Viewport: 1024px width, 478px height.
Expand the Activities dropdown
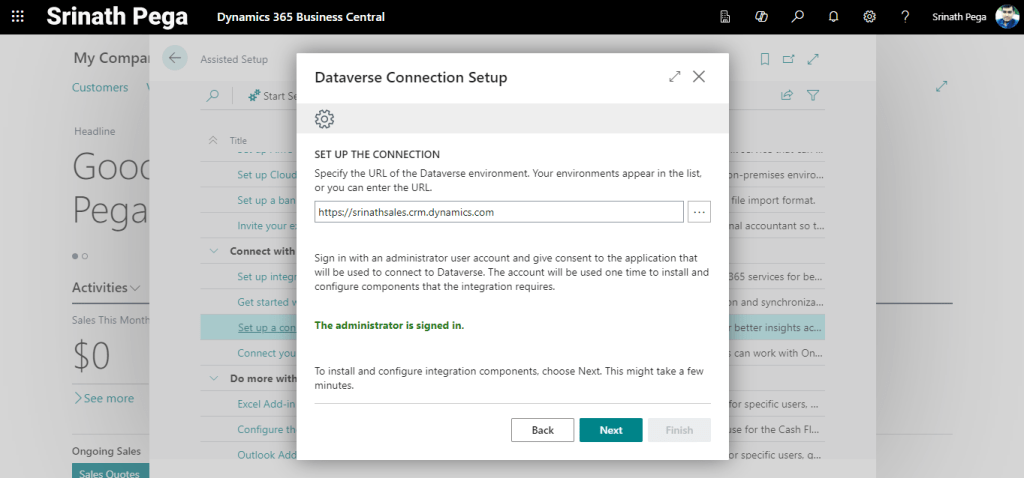(x=135, y=288)
